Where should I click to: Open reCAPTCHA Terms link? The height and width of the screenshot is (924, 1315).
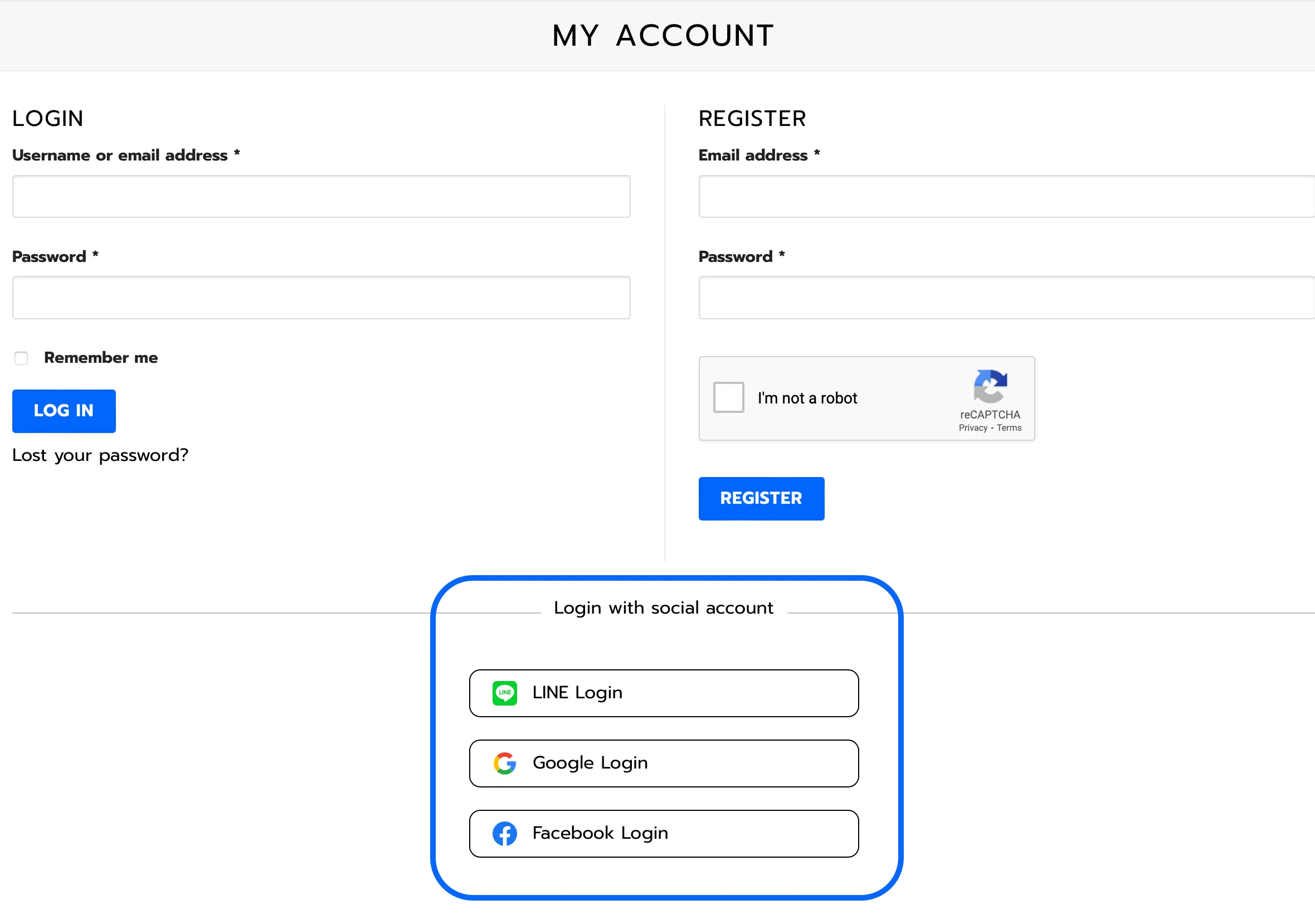coord(1009,428)
